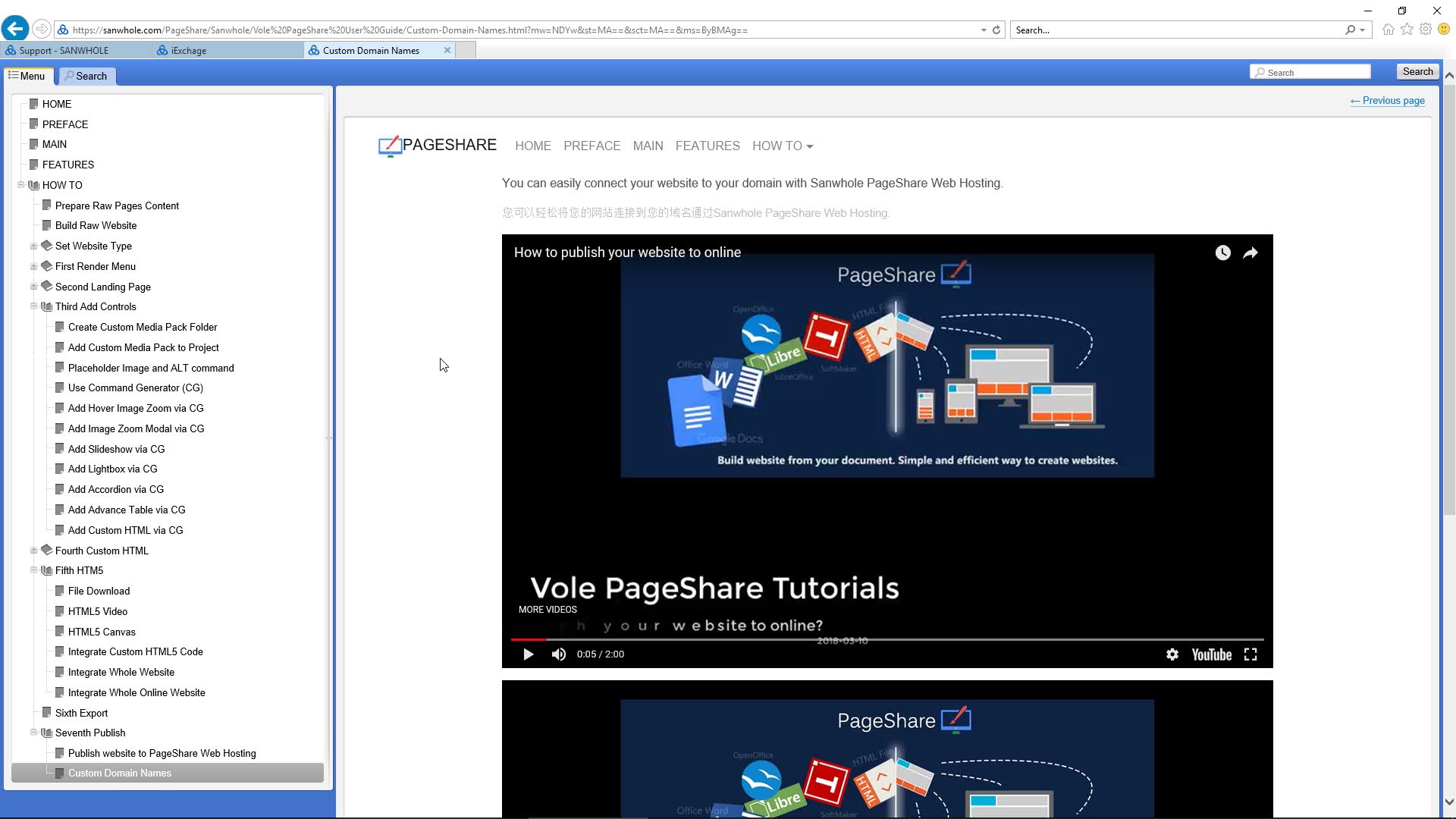1456x819 pixels.
Task: Open Add Lightbox via CG tree item
Action: click(112, 469)
